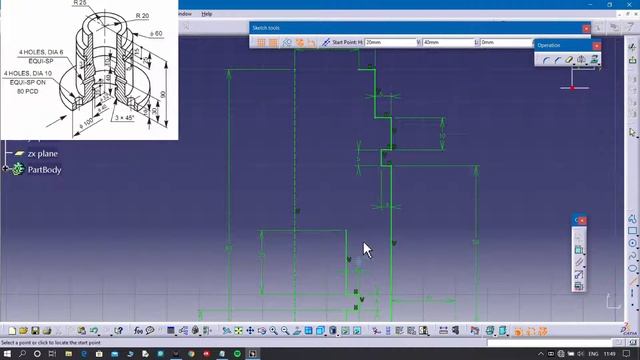This screenshot has height=360, width=640.
Task: Click the Constraint icon in floating toolbar
Action: pos(579,250)
